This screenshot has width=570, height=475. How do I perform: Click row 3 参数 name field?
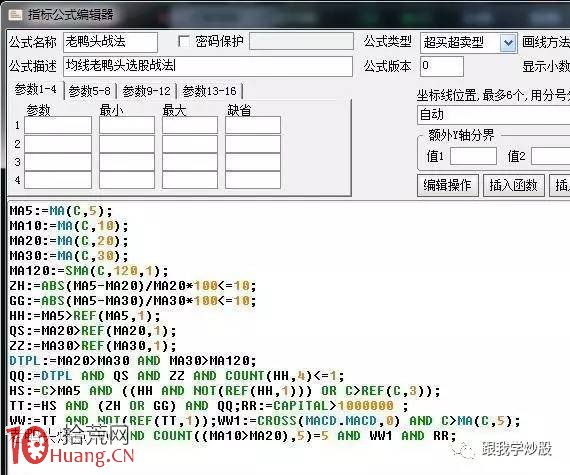(58, 162)
